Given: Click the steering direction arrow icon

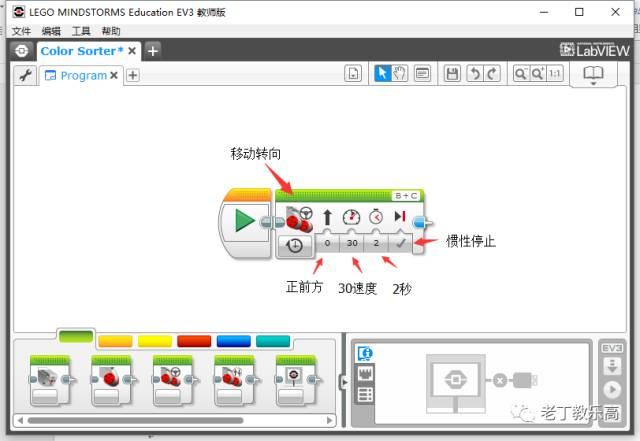Looking at the screenshot, I should pyautogui.click(x=327, y=218).
